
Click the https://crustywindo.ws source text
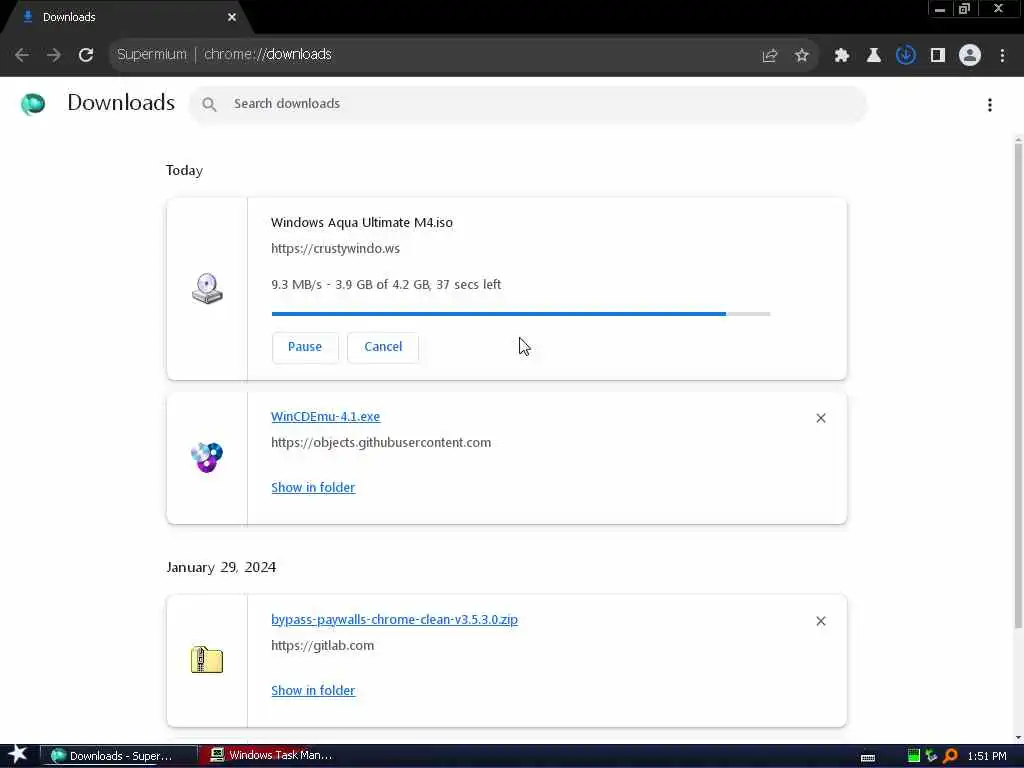click(x=335, y=249)
